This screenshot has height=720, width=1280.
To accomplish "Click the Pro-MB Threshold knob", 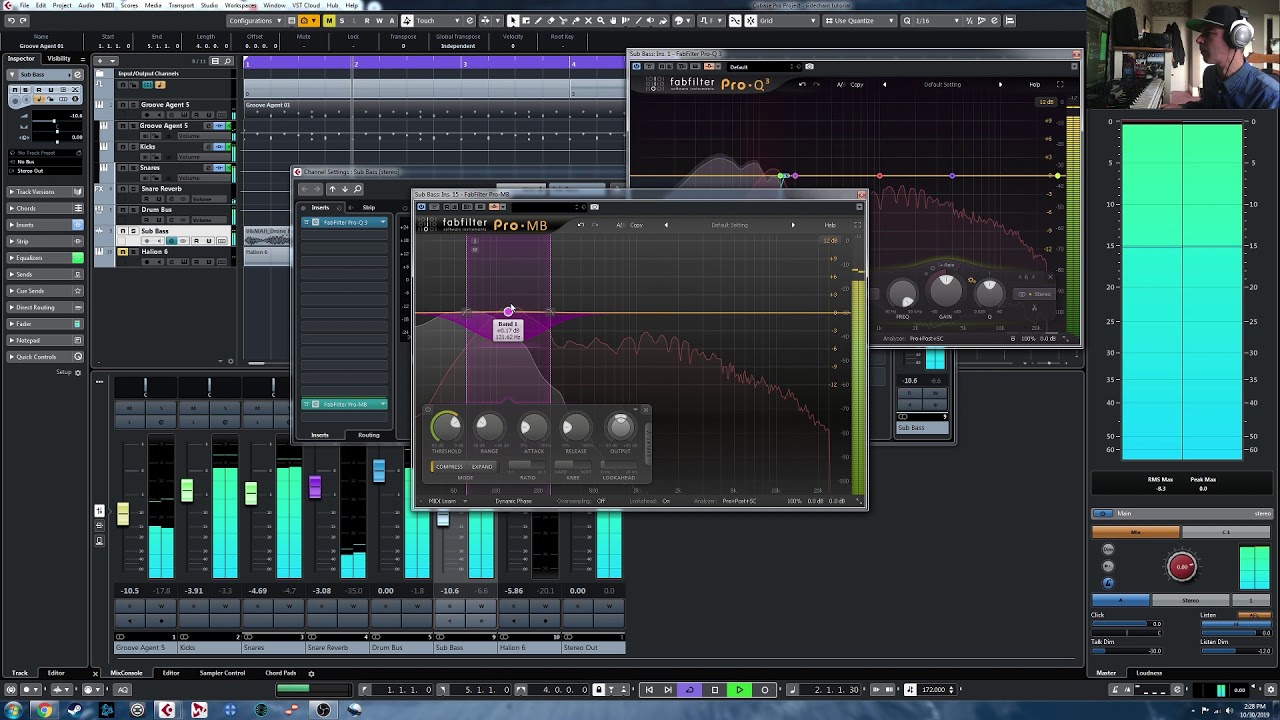I will tap(447, 427).
